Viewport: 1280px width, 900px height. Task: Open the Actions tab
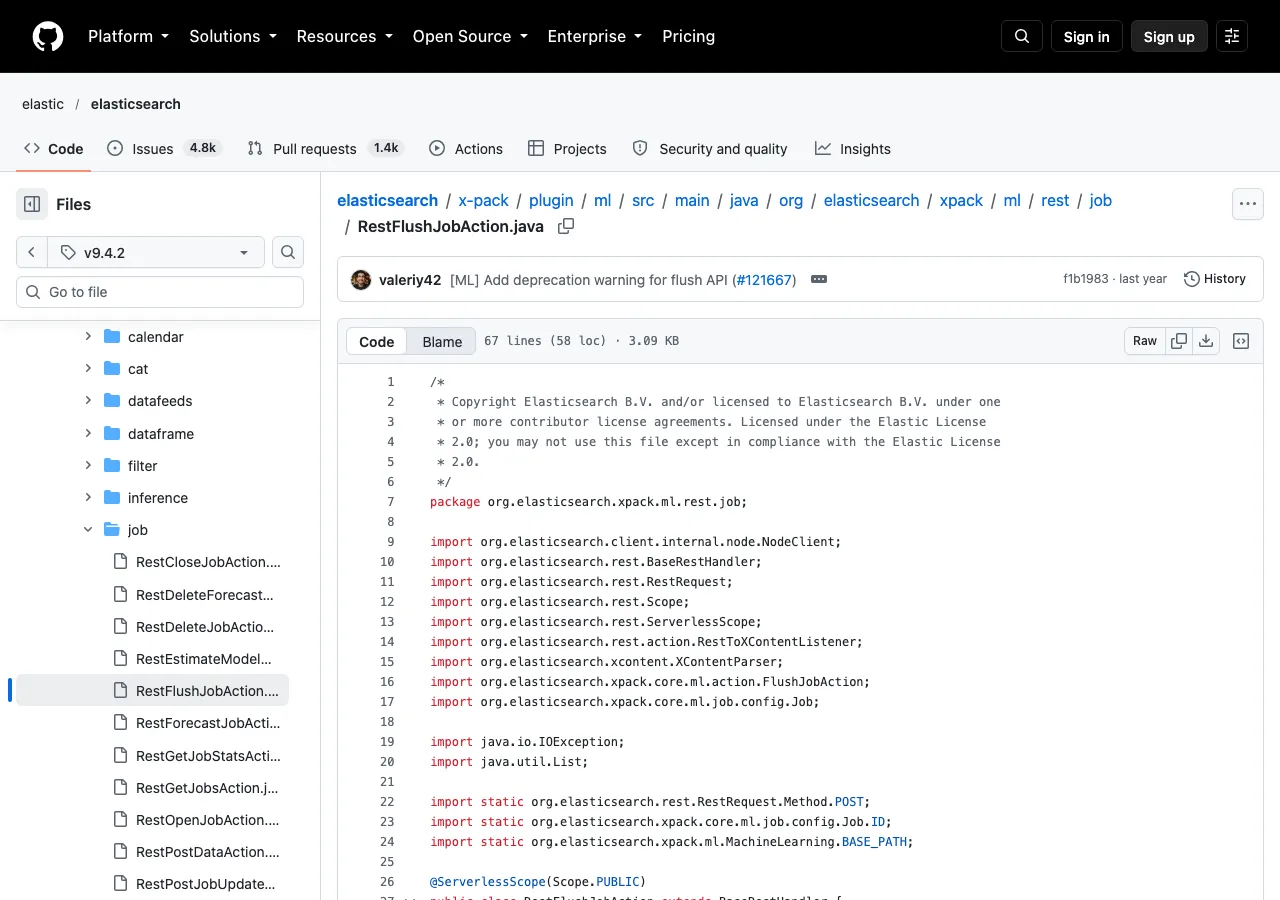(x=466, y=148)
